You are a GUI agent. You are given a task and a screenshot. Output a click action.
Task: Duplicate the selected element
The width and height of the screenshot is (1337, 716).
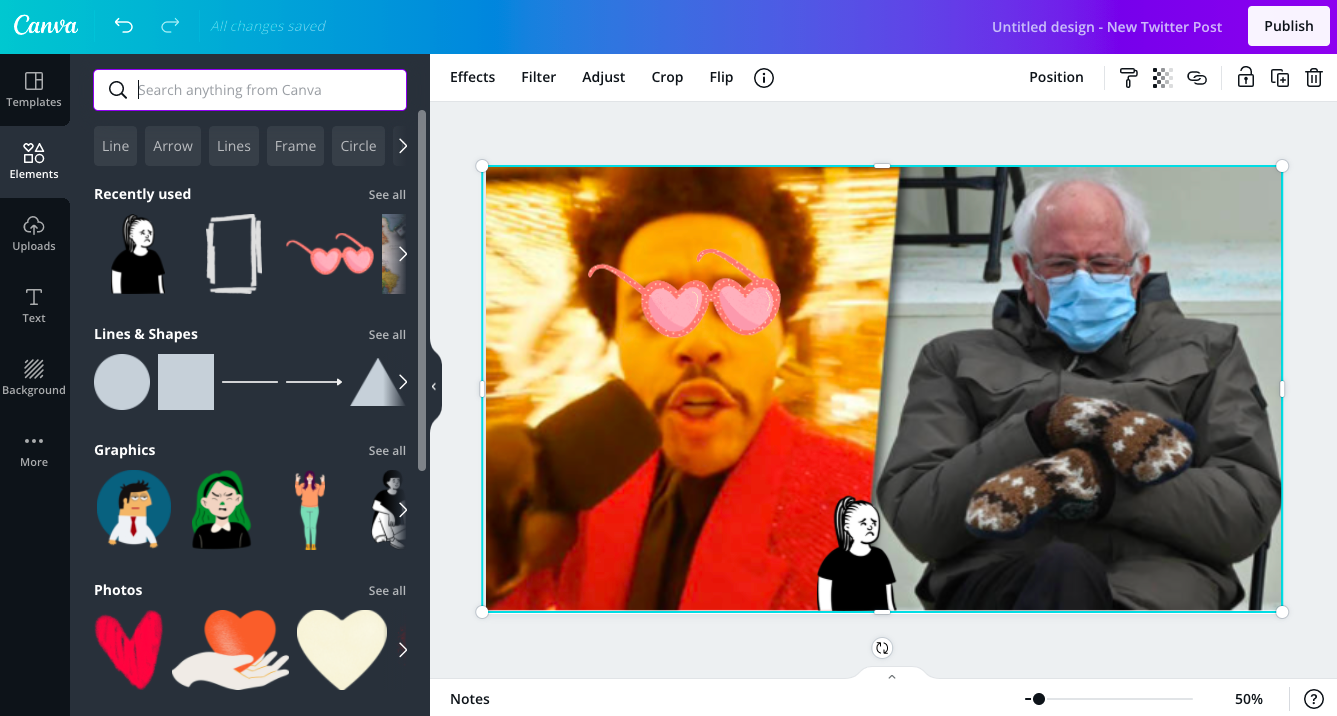pyautogui.click(x=1280, y=77)
